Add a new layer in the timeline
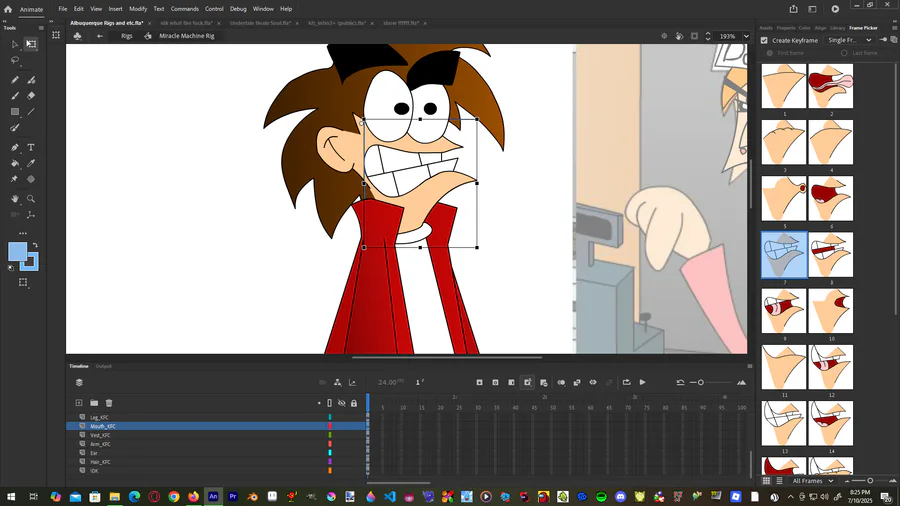 coord(79,403)
